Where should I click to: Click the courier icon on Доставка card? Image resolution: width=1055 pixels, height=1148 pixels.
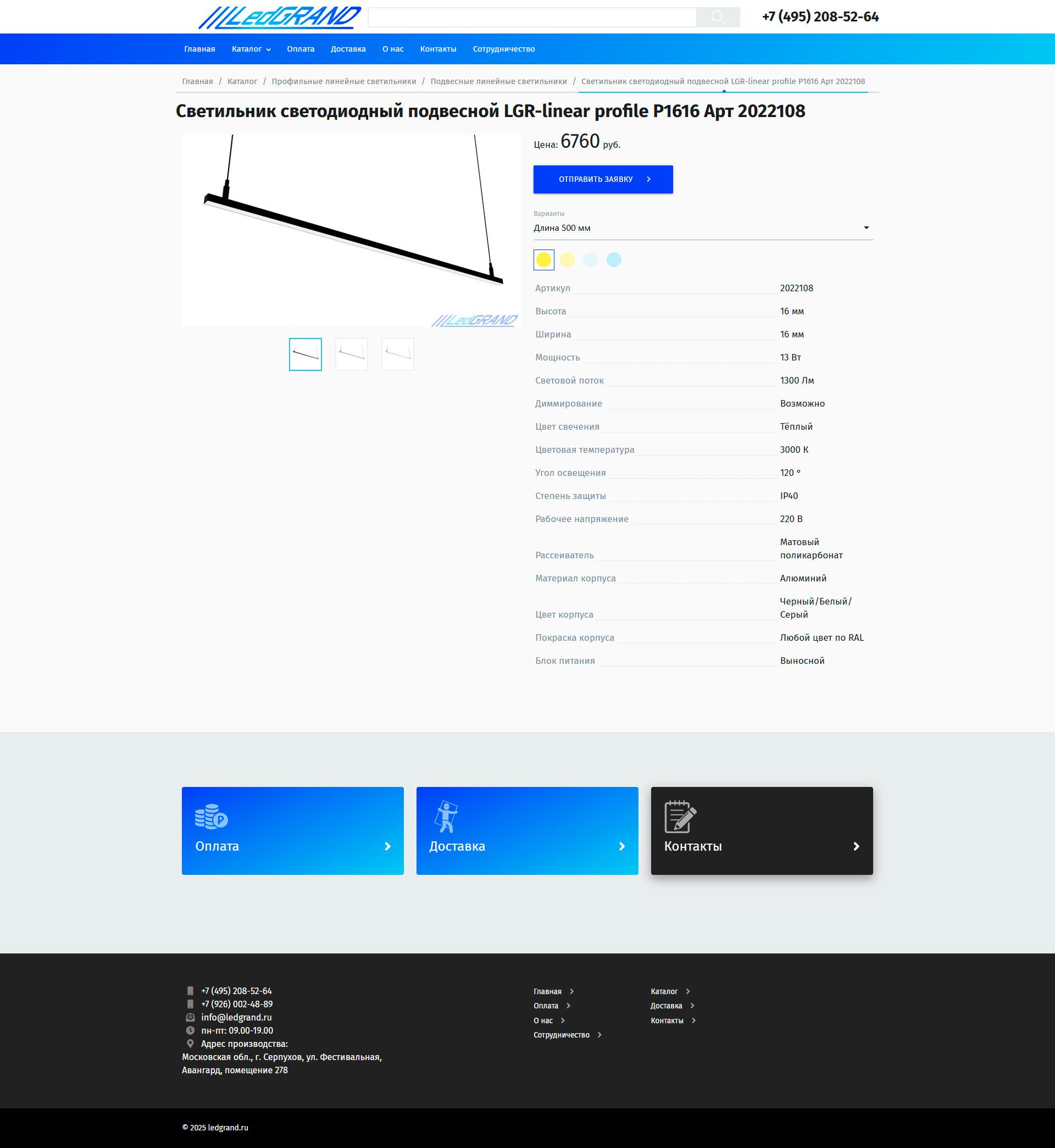446,816
